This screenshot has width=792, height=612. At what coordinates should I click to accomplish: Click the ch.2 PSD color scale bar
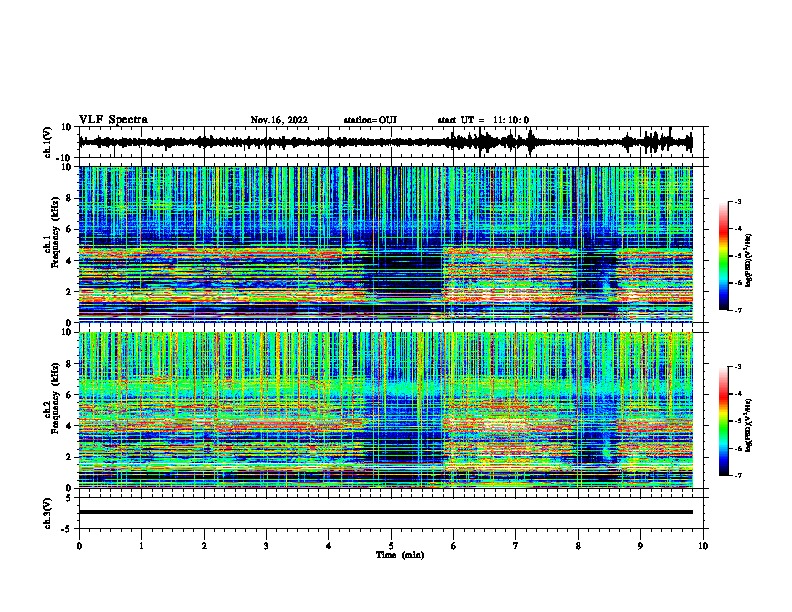coord(724,421)
